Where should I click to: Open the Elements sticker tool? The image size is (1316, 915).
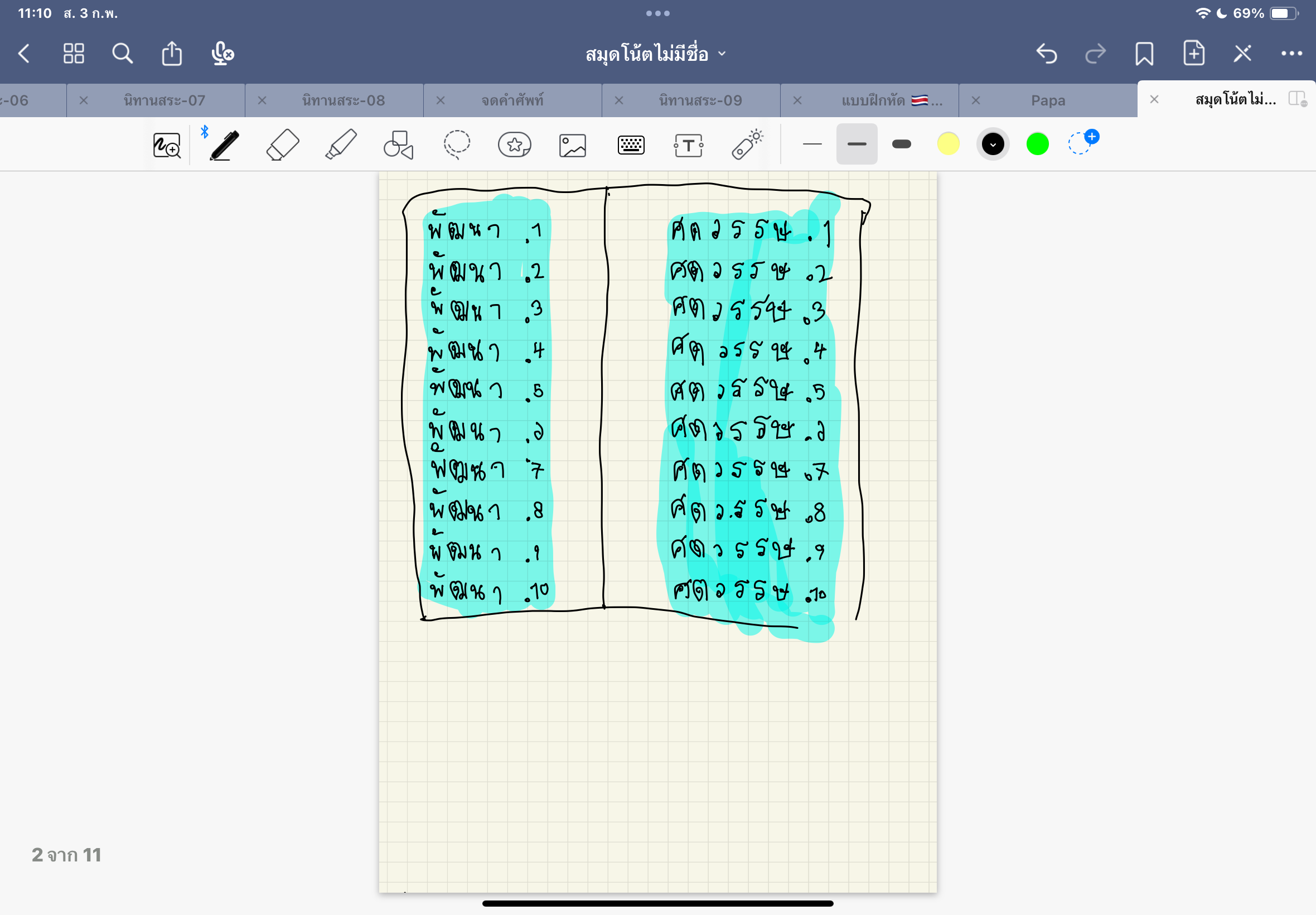pos(515,145)
